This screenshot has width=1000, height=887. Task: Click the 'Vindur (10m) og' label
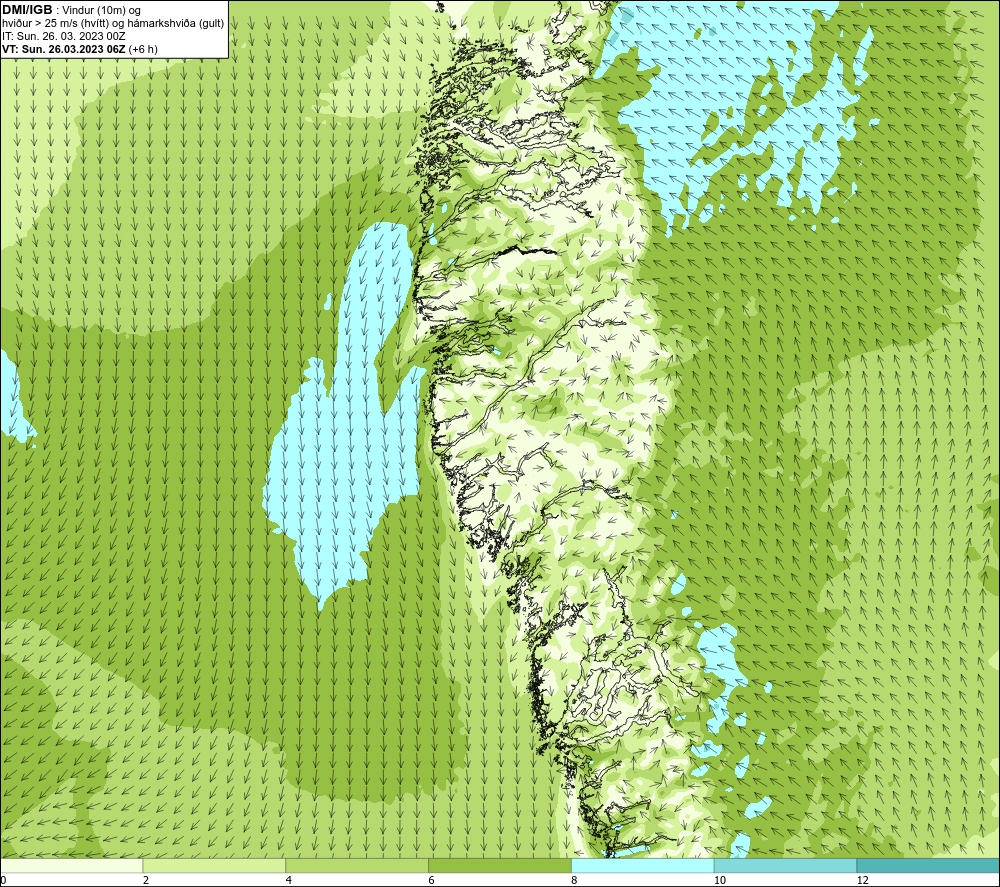click(102, 11)
